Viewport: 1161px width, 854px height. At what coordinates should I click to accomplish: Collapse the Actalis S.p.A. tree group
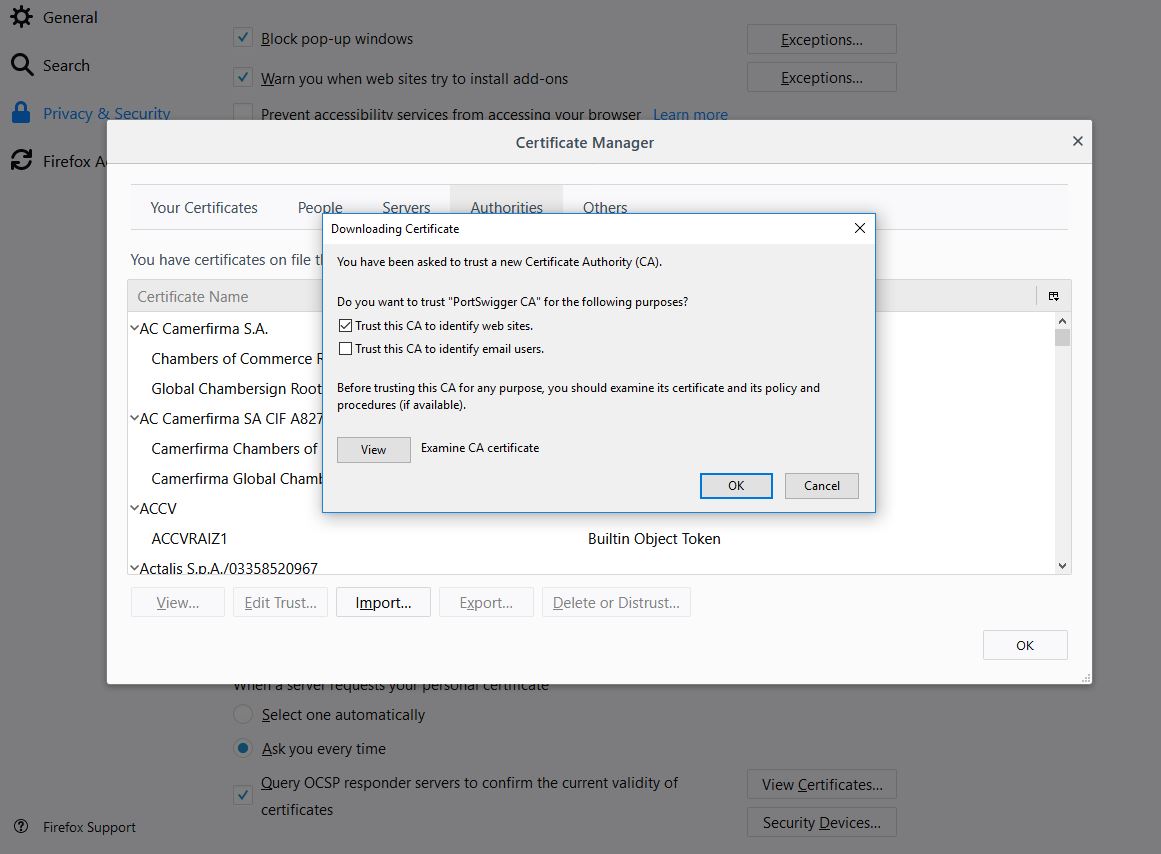(134, 568)
